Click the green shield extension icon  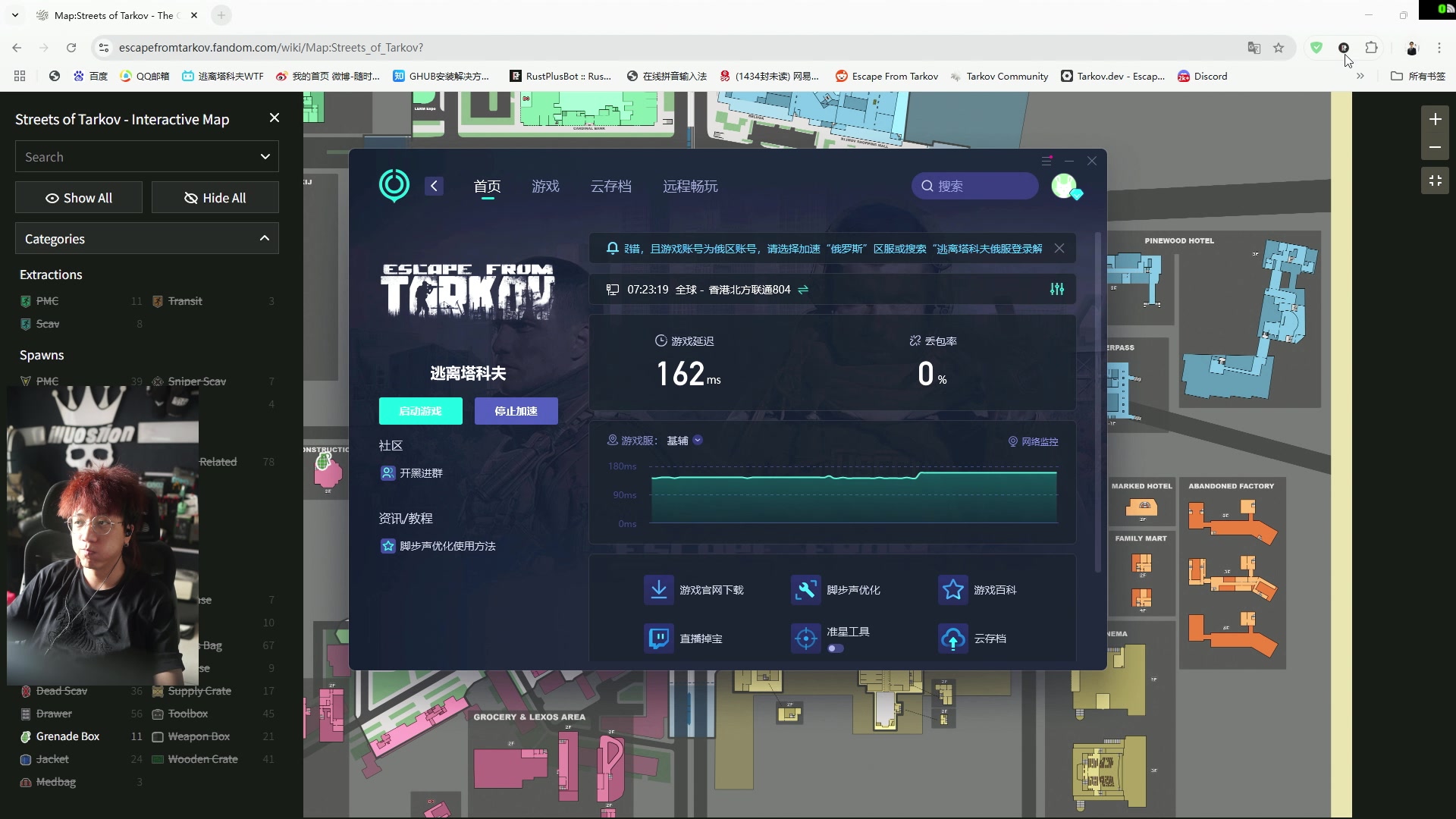pos(1316,48)
